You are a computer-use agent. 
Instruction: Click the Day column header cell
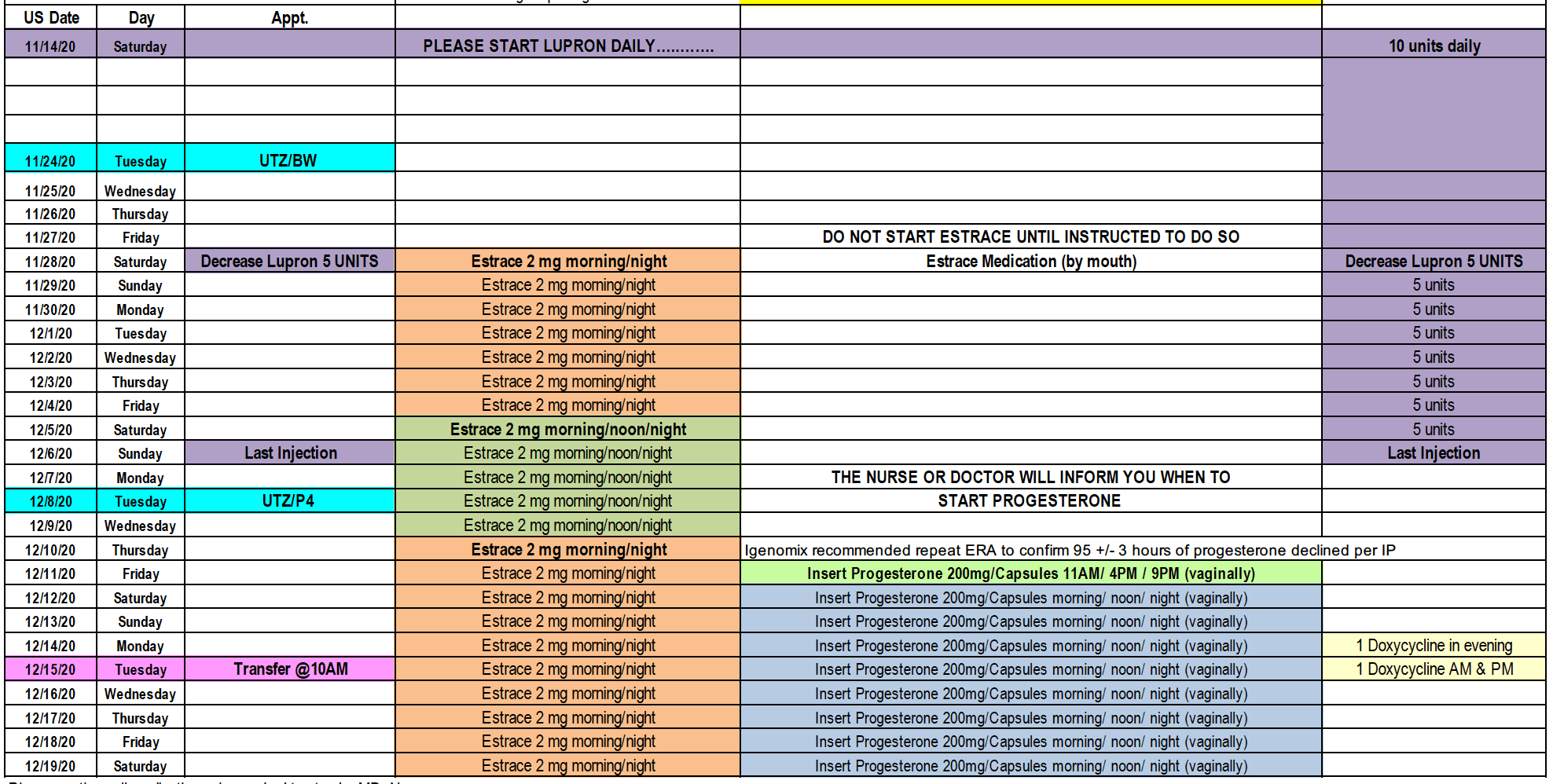pyautogui.click(x=141, y=17)
